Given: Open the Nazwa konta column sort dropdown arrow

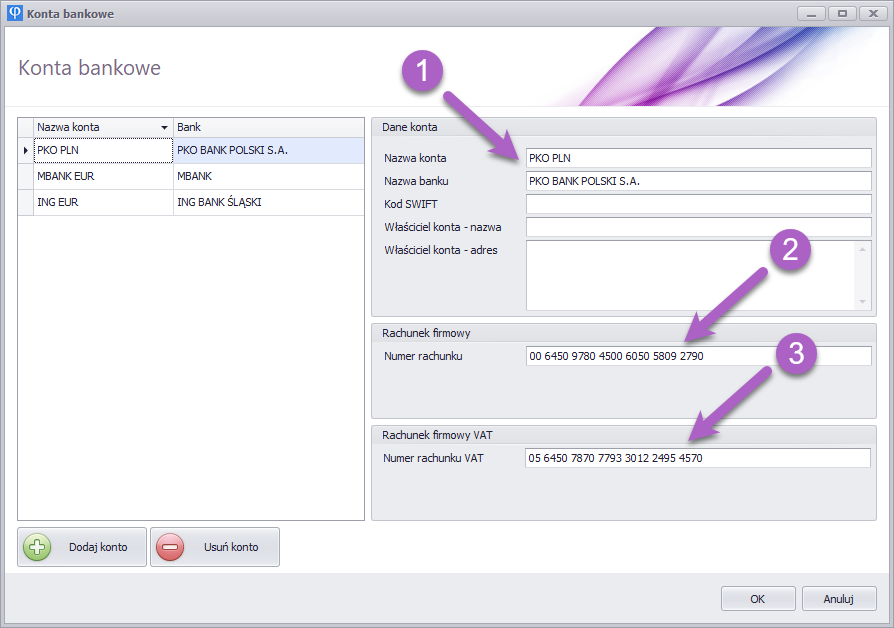Looking at the screenshot, I should click(x=164, y=127).
